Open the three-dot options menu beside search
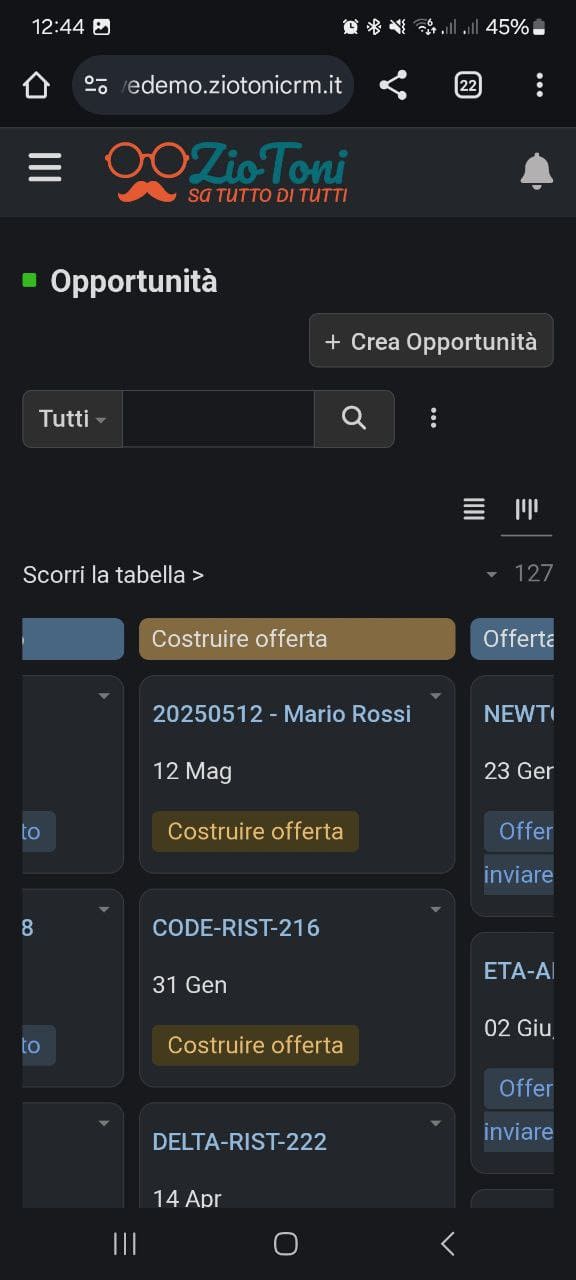The image size is (576, 1280). tap(433, 417)
